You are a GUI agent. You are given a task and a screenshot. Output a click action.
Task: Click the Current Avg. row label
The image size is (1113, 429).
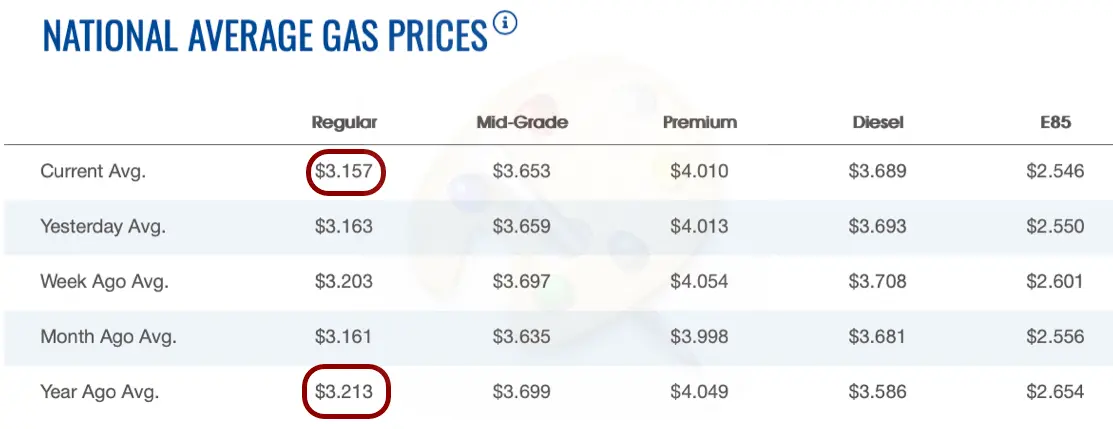coord(93,171)
